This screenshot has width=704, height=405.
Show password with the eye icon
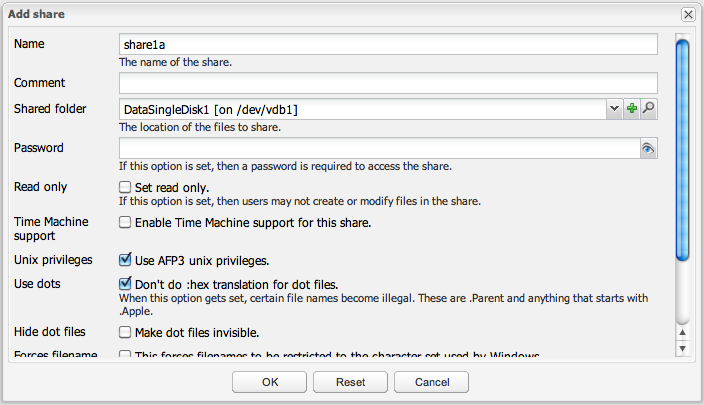point(649,148)
